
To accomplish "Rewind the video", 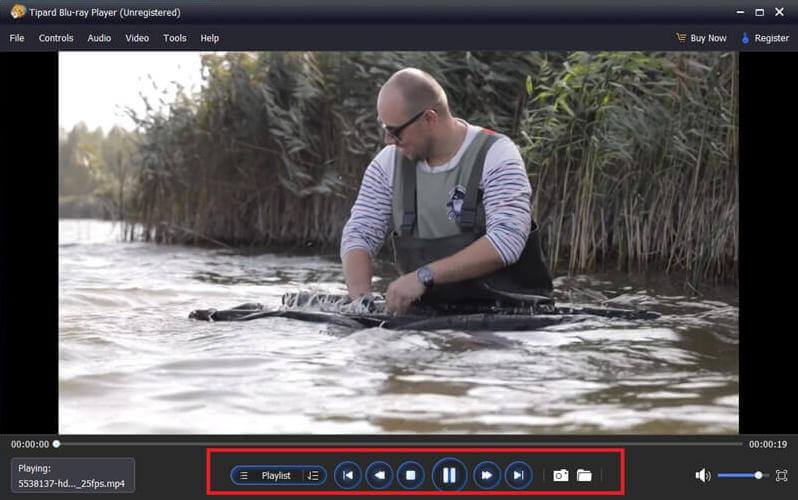I will tap(378, 475).
